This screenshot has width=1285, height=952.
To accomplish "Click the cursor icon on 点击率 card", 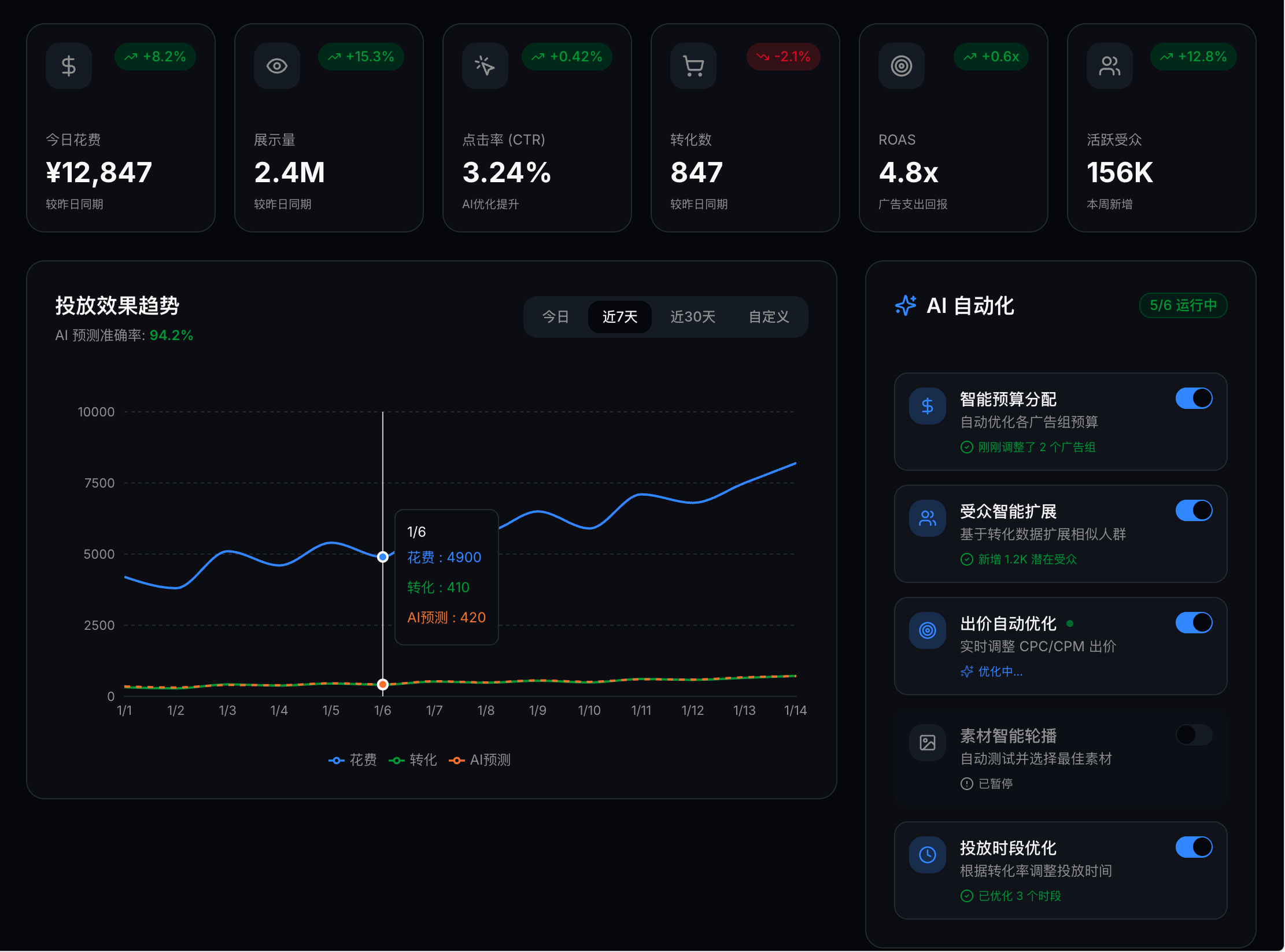I will pos(485,66).
